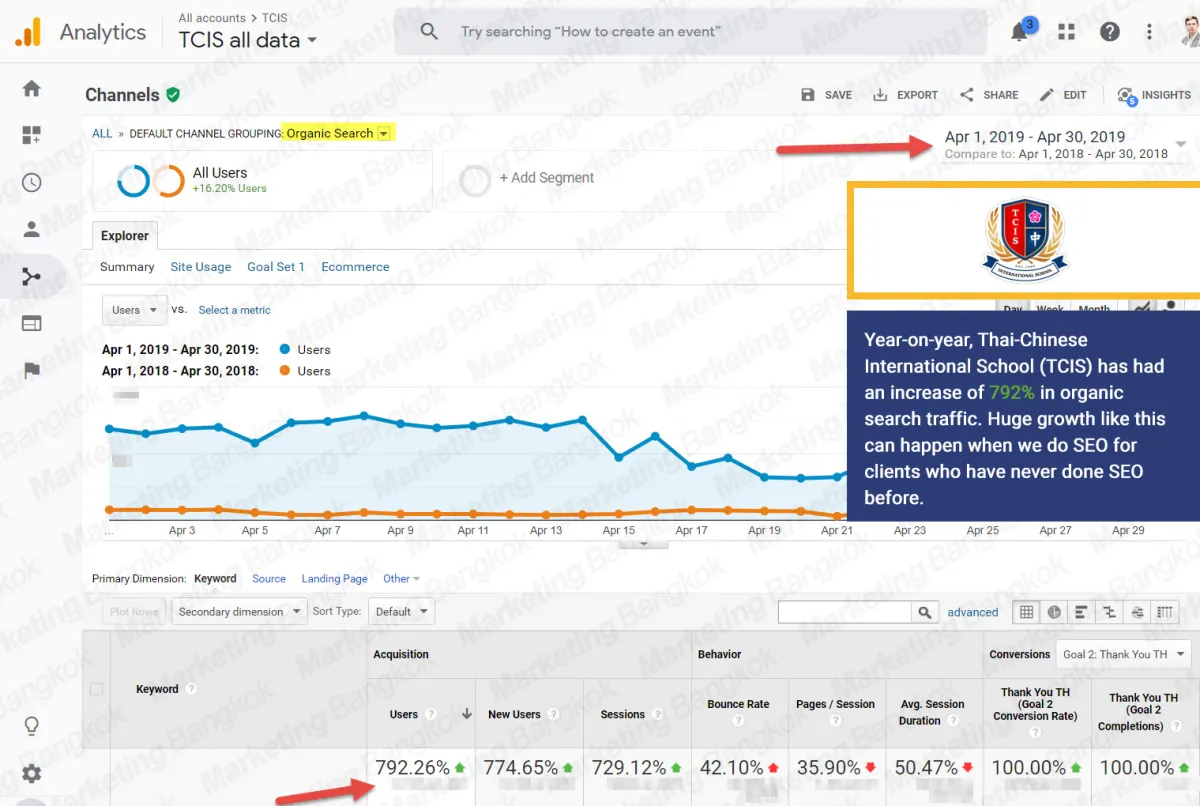Screen dimensions: 1200x806
Task: Focus the table search input field
Action: click(845, 612)
